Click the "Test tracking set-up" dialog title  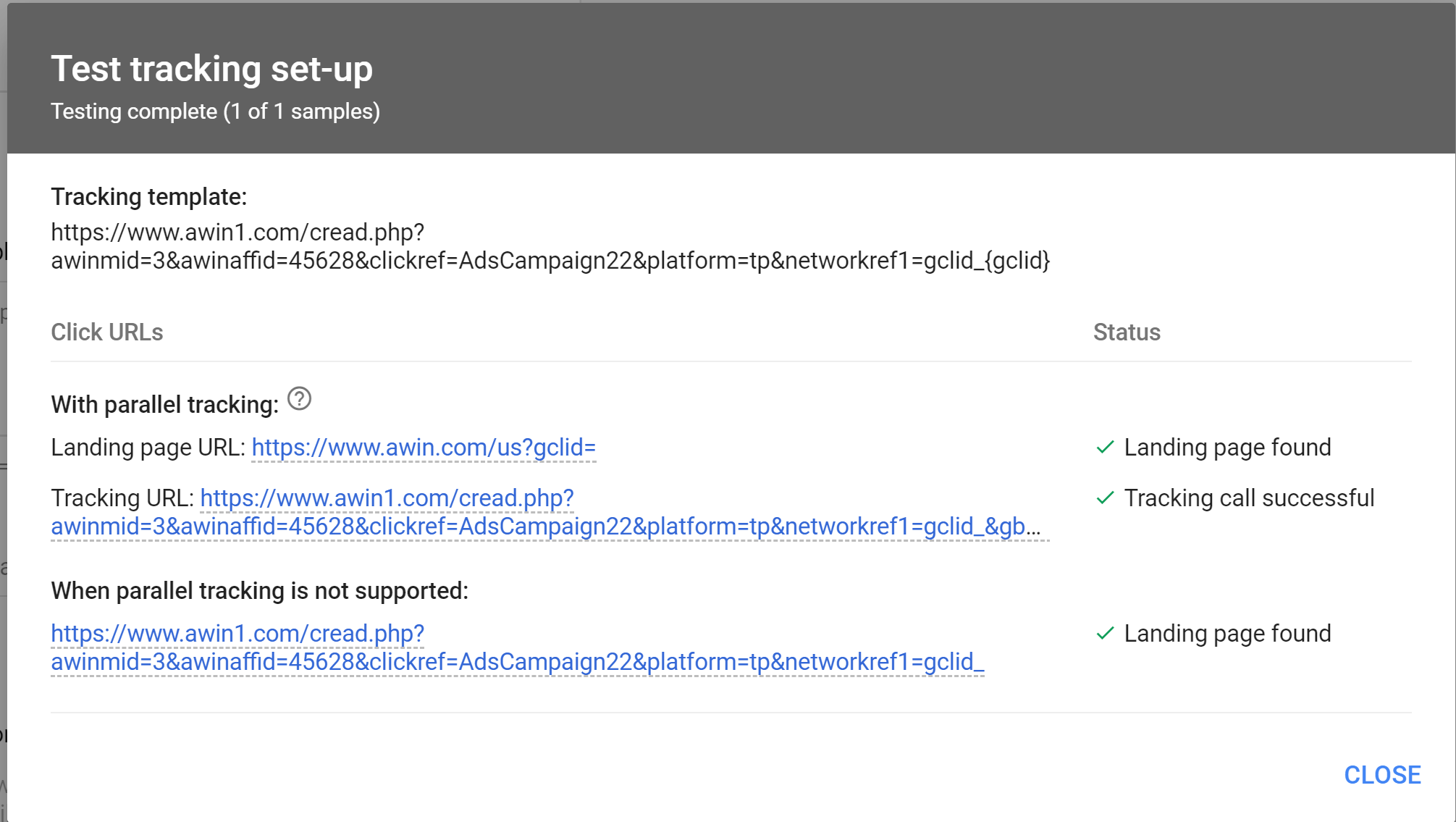211,68
